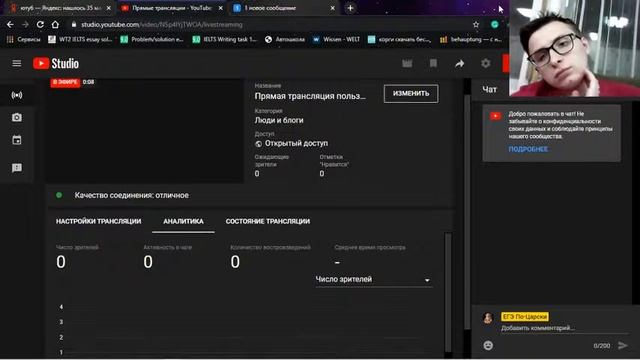Open IELTS Writing task 1 bookmark
Viewport: 640px width, 360px height.
click(x=225, y=39)
